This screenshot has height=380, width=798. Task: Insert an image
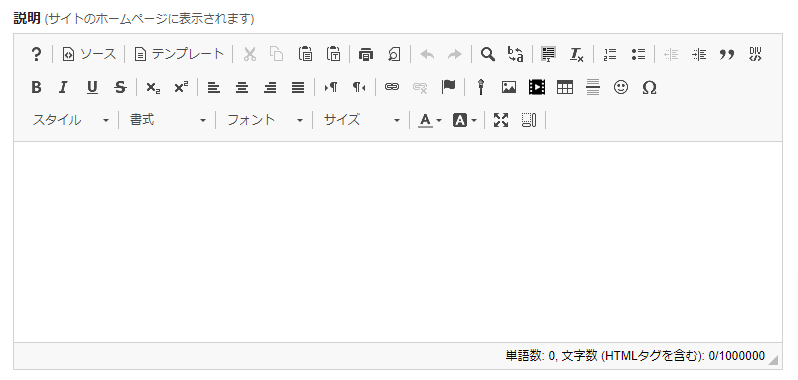pyautogui.click(x=508, y=87)
